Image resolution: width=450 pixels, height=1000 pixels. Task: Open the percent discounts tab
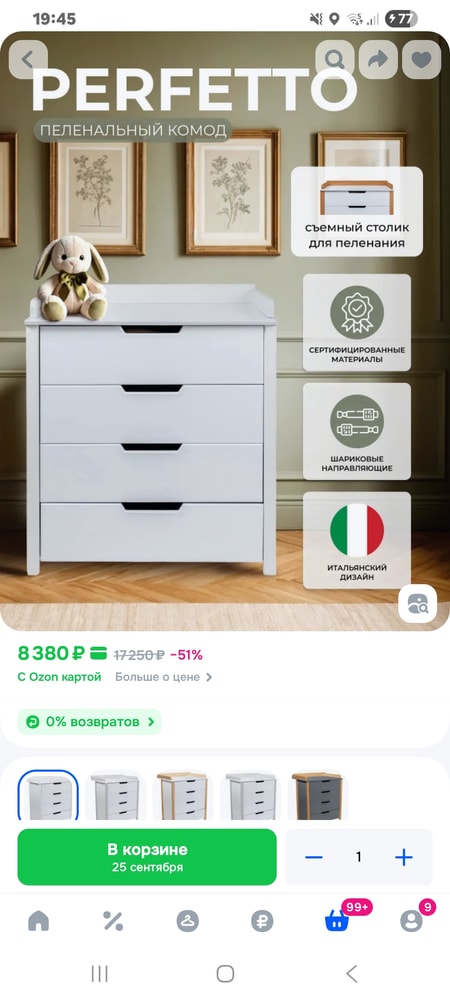(x=113, y=920)
